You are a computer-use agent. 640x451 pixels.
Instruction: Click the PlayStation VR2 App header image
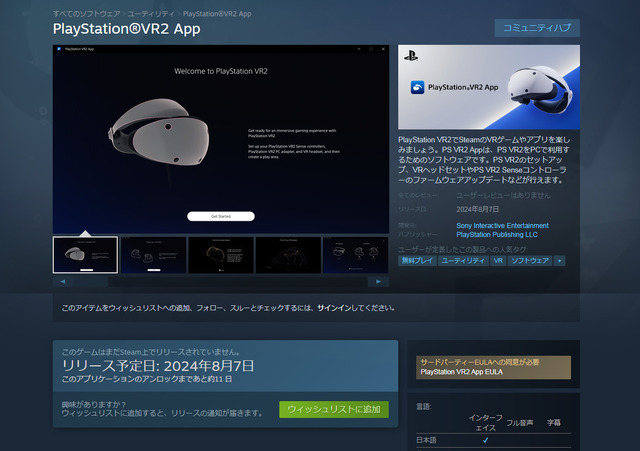click(x=488, y=87)
